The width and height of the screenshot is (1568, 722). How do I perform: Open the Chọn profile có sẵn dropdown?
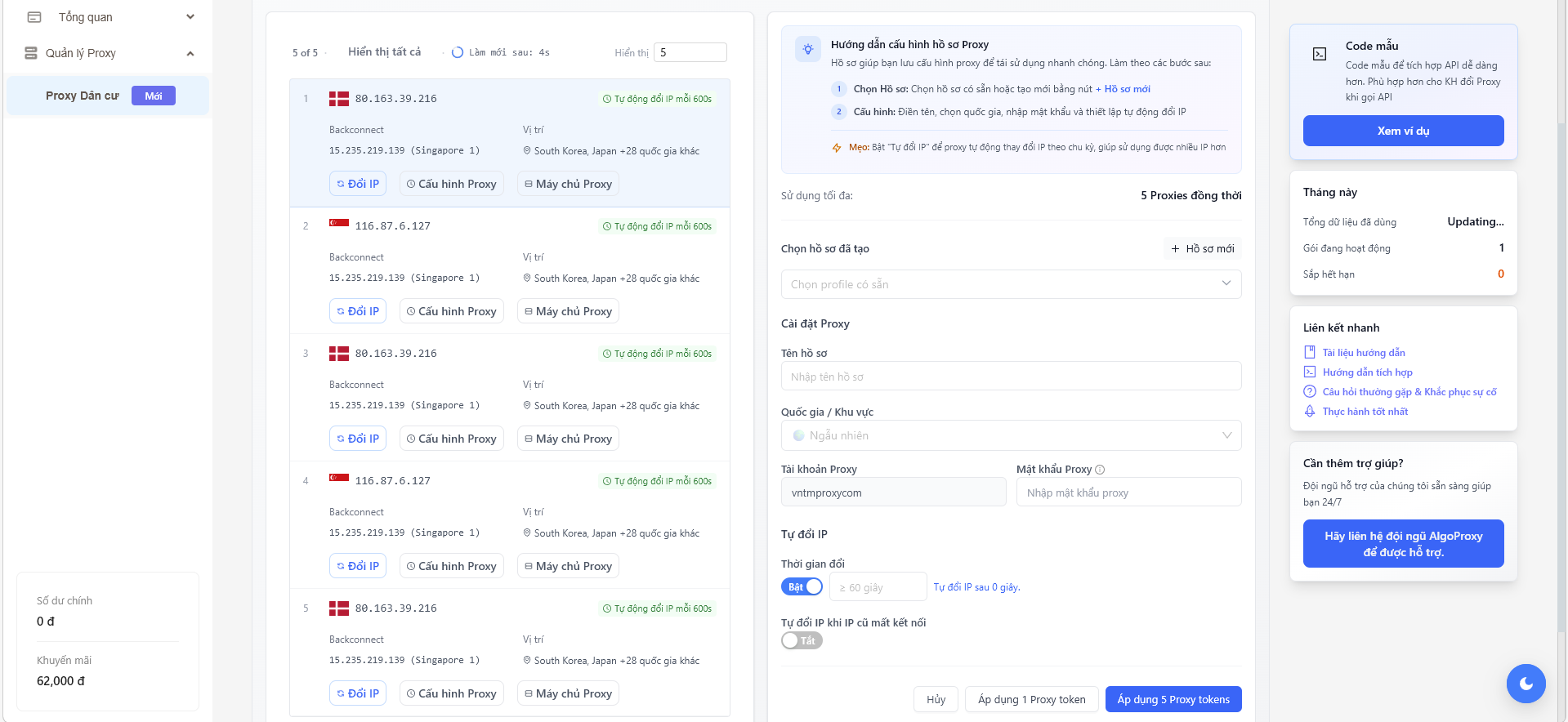pyautogui.click(x=1010, y=284)
